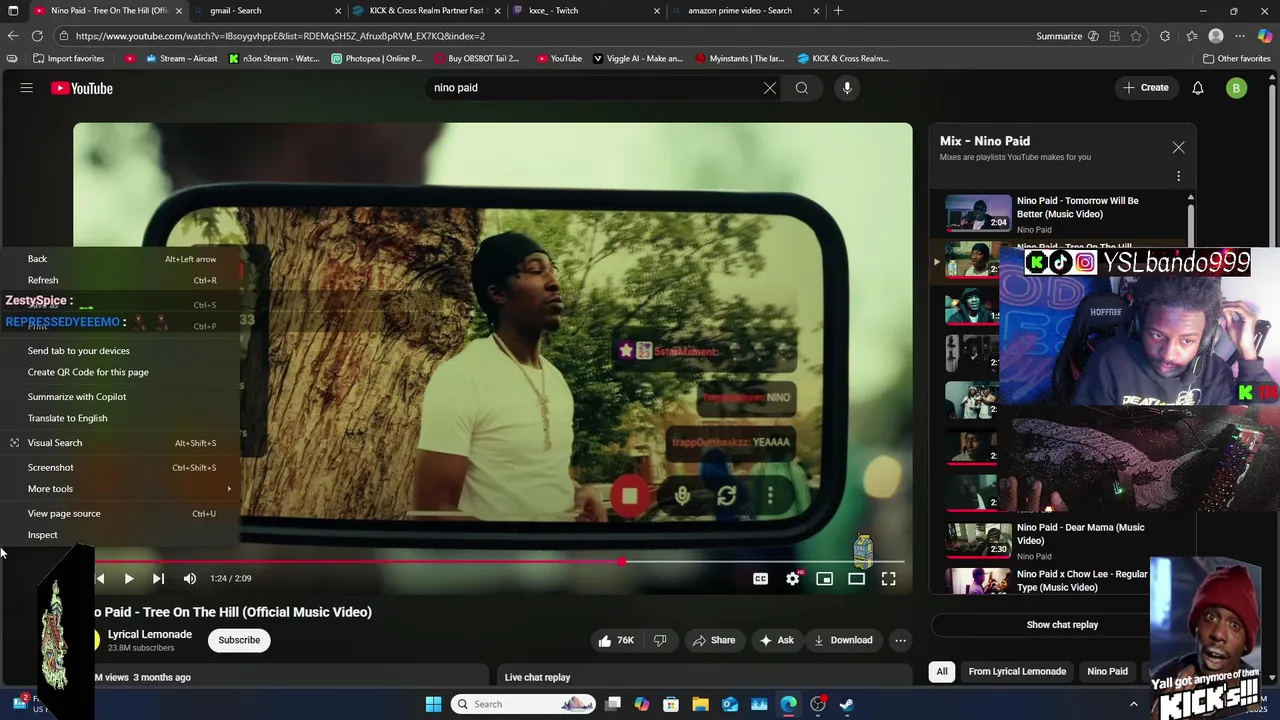Select the From Lyrical Lemonade chip
Viewport: 1280px width, 720px height.
point(1017,671)
